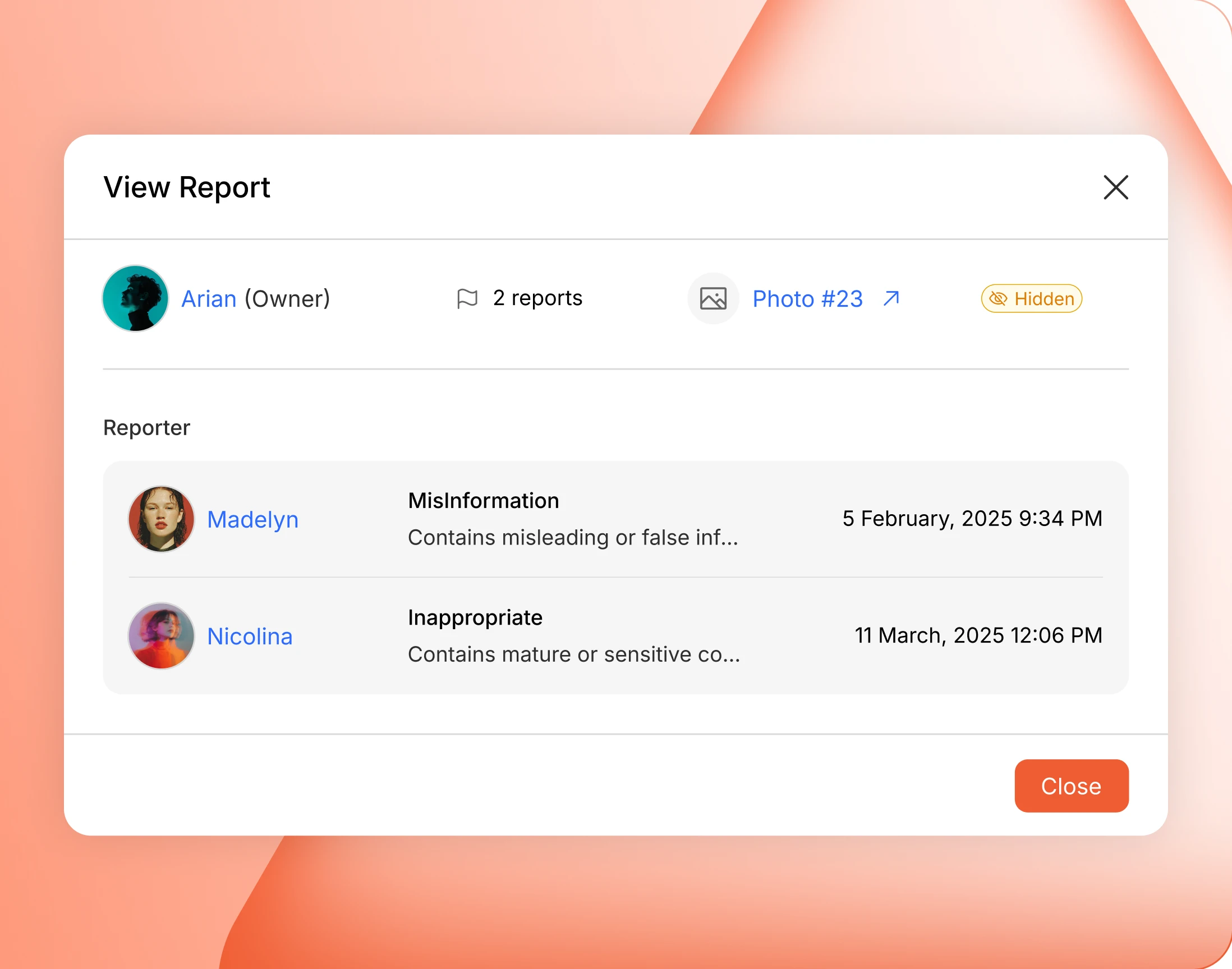The height and width of the screenshot is (969, 1232).
Task: Click the flag reports icon
Action: (x=467, y=298)
